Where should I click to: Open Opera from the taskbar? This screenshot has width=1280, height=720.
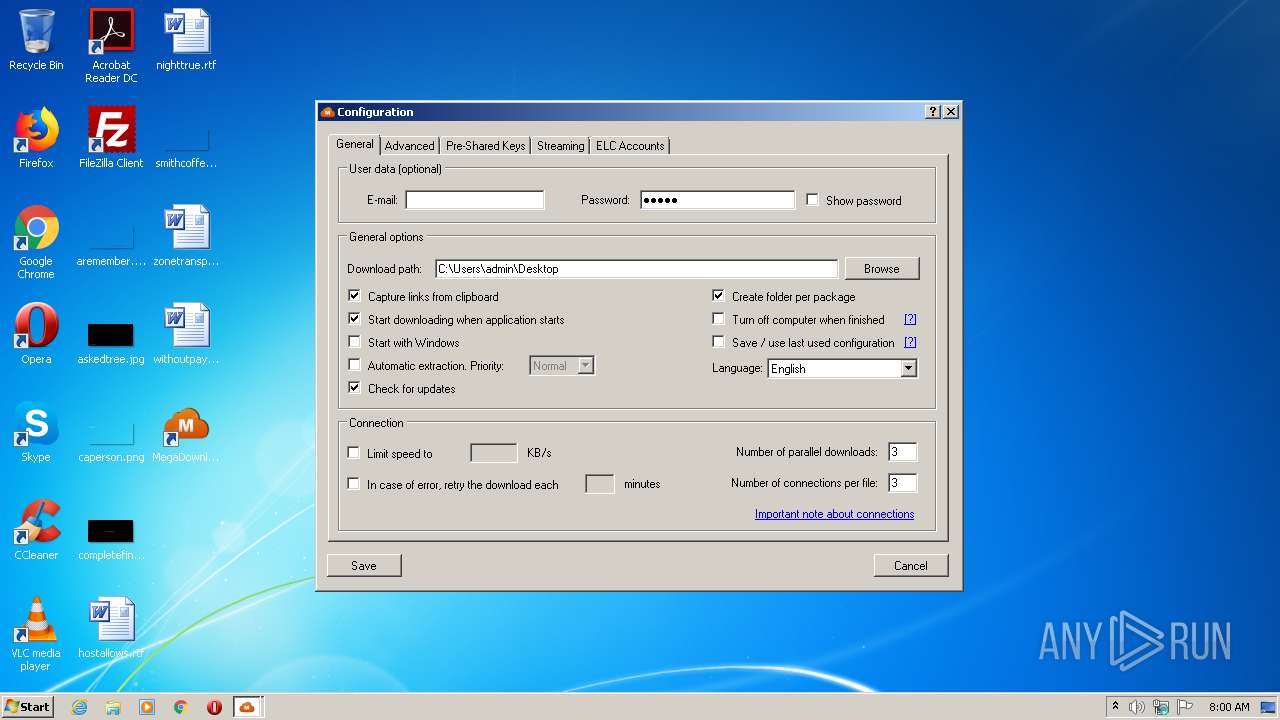pyautogui.click(x=214, y=707)
